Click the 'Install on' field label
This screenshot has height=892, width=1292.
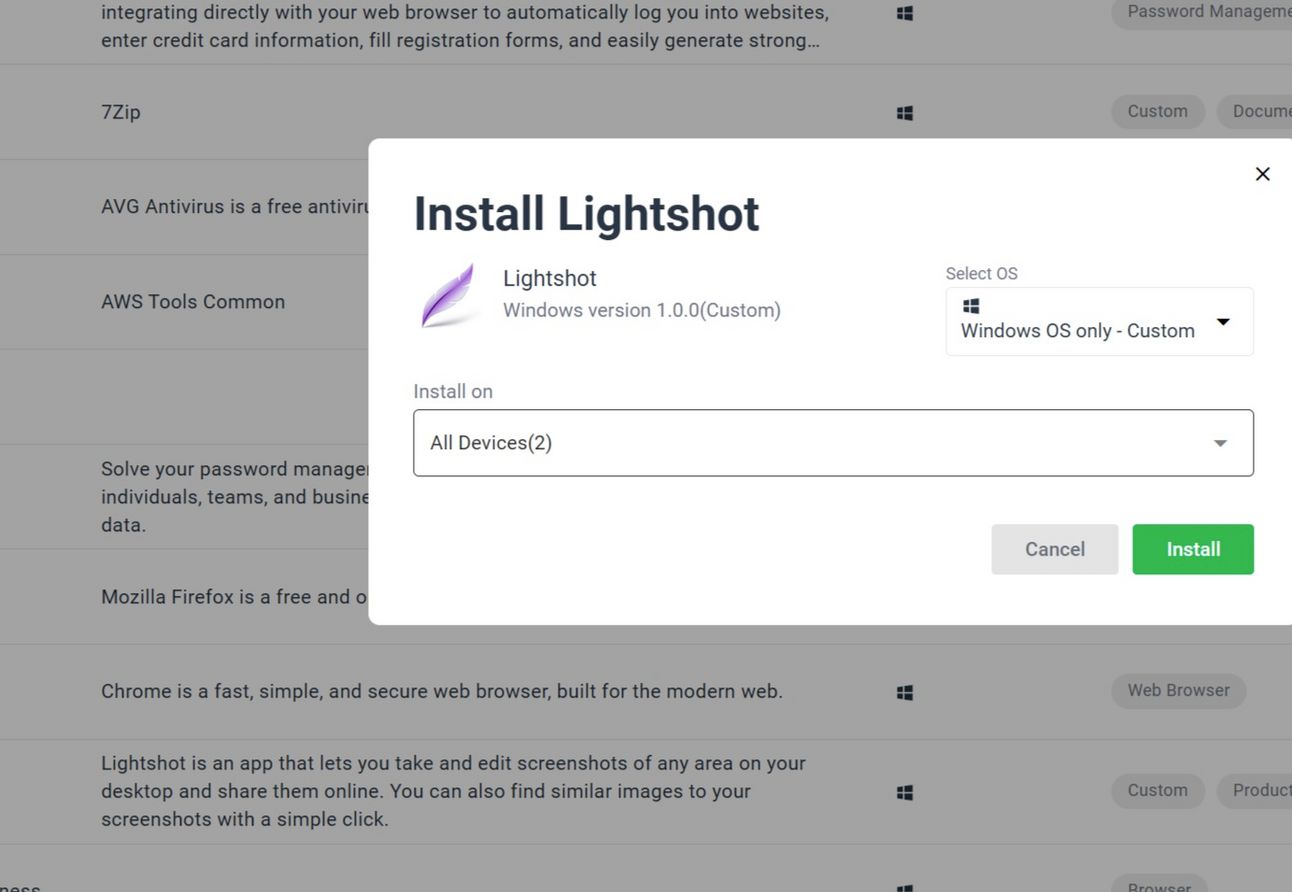click(x=453, y=391)
